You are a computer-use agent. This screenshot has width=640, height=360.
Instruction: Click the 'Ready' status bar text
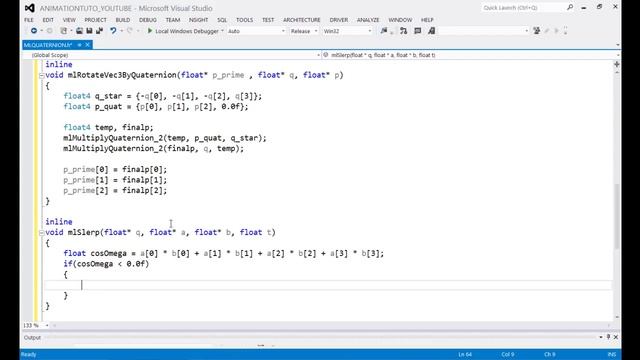point(29,354)
